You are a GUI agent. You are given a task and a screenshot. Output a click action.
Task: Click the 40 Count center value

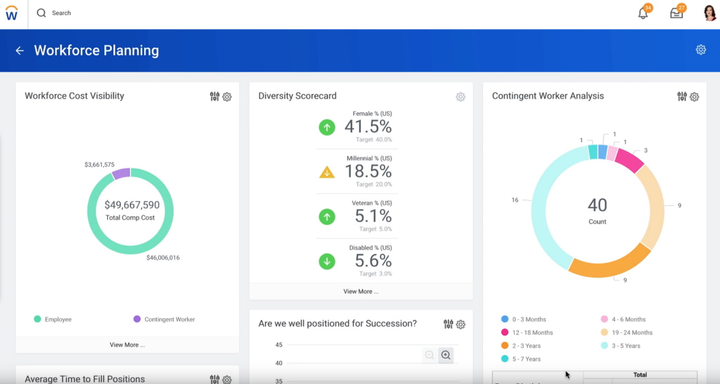[x=597, y=205]
